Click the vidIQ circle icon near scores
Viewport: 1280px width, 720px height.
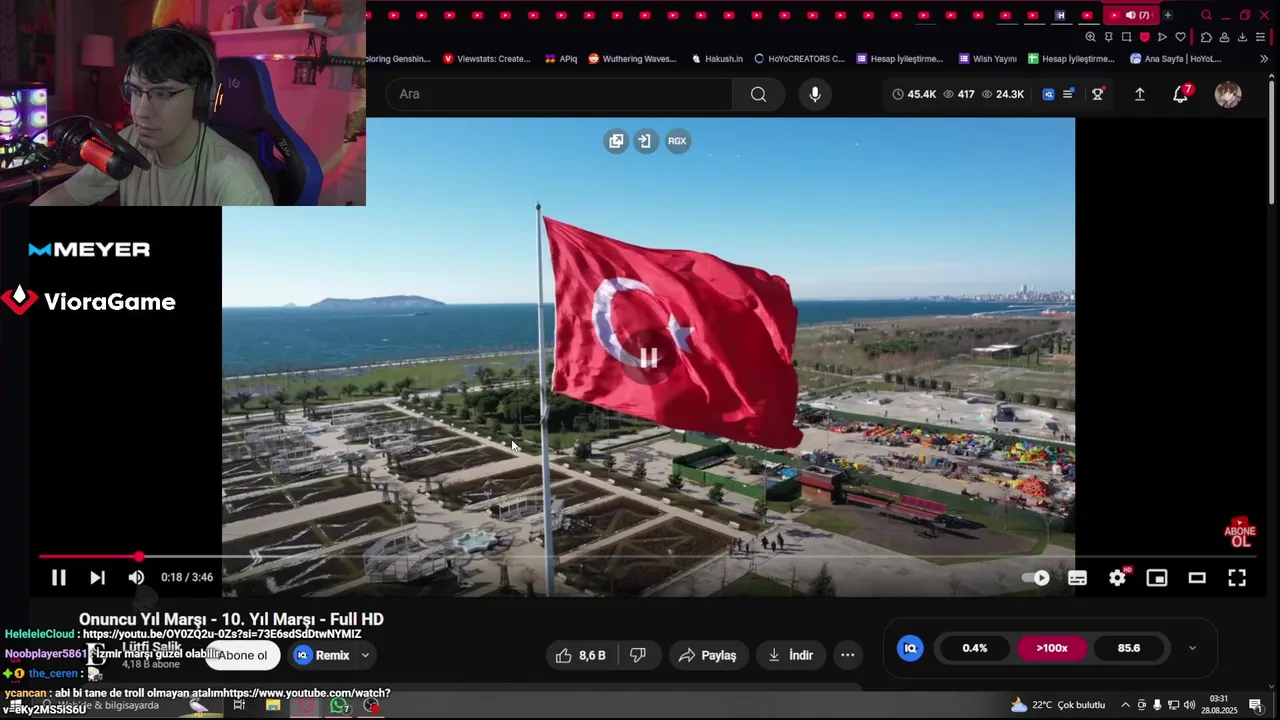pyautogui.click(x=910, y=648)
